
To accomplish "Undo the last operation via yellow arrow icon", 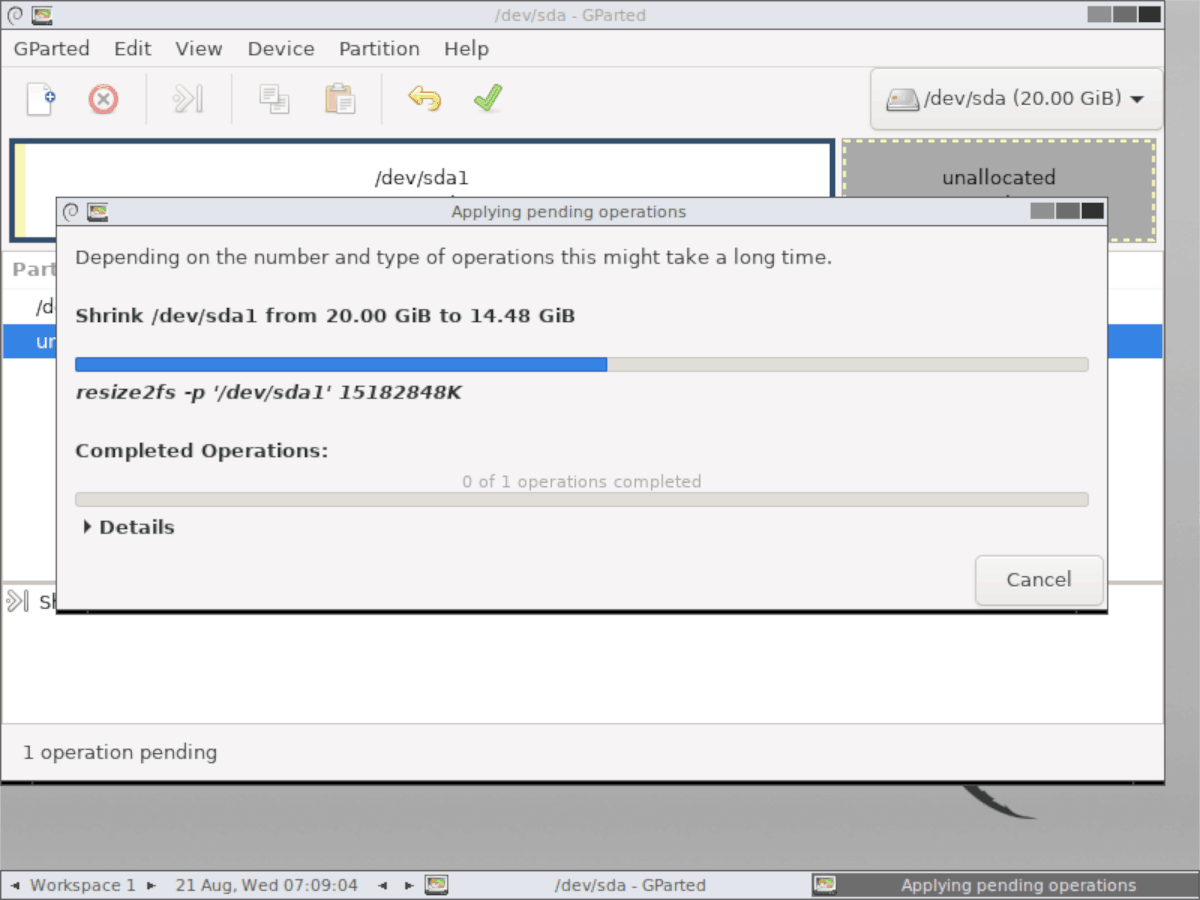I will [423, 99].
